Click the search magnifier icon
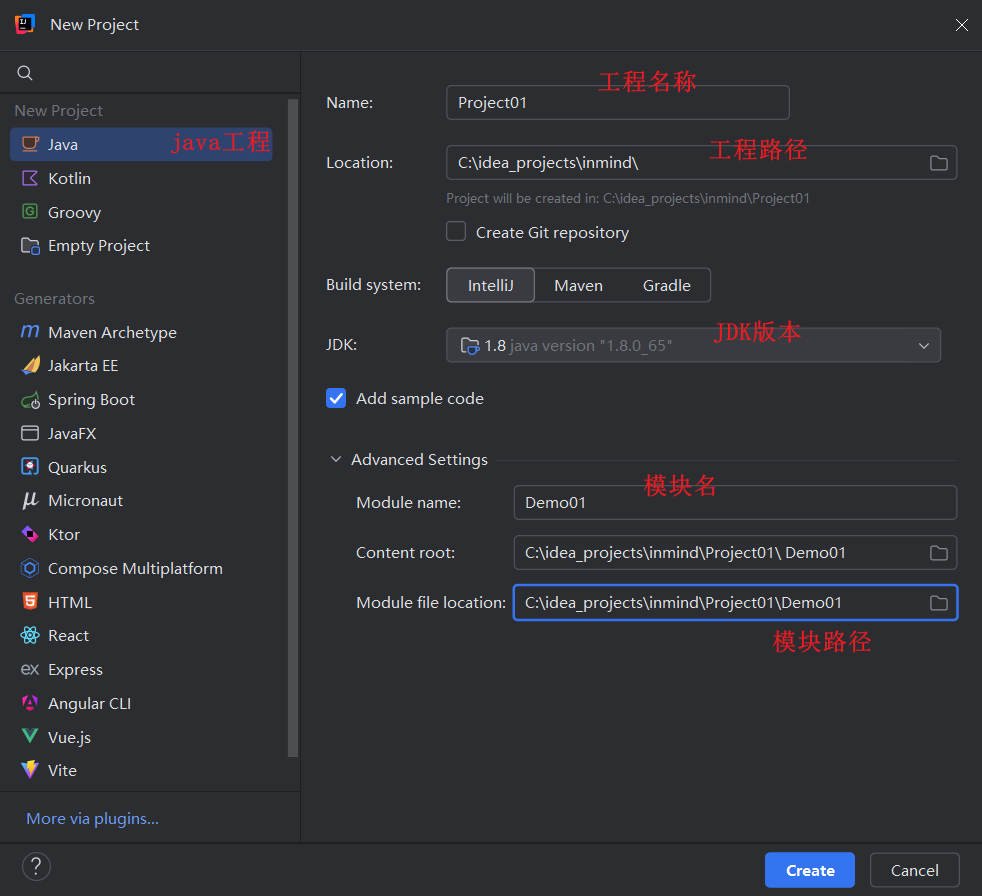Viewport: 982px width, 896px height. click(24, 73)
